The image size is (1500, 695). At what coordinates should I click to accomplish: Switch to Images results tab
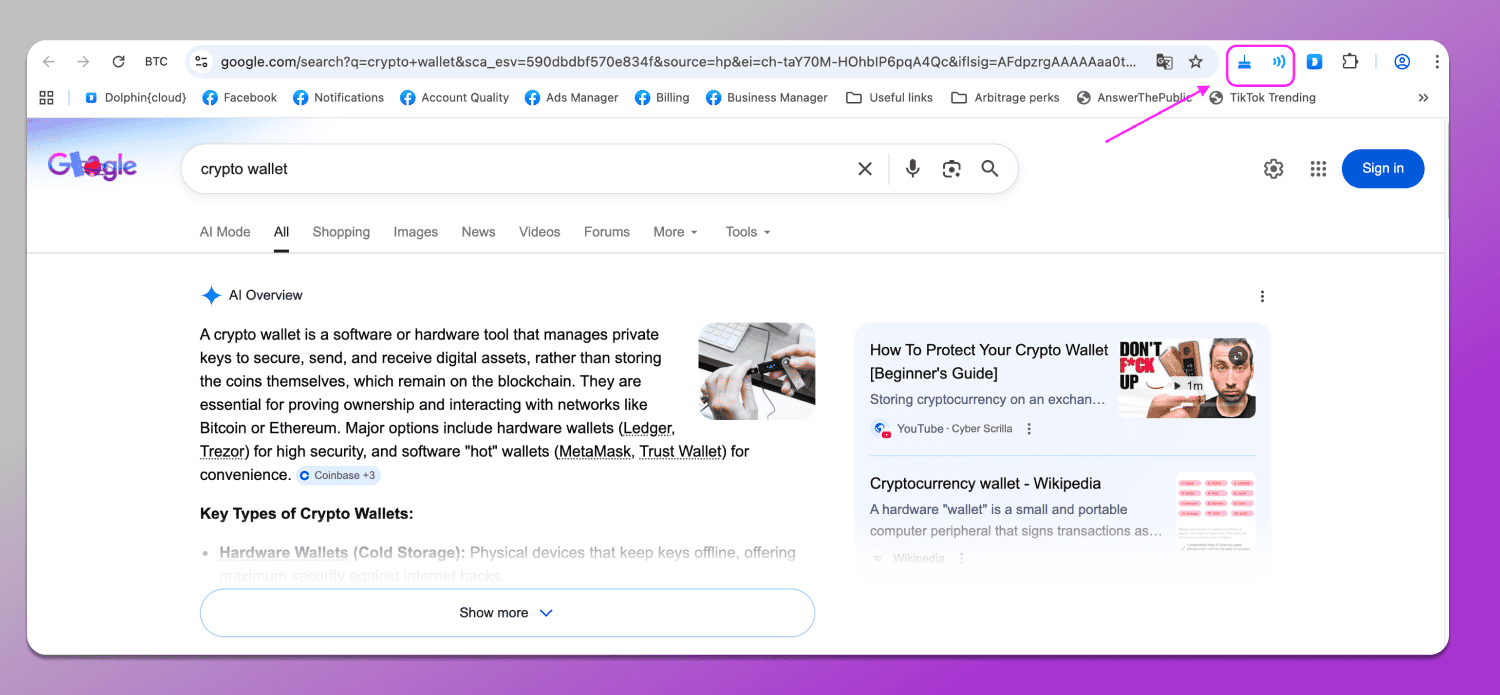point(416,232)
